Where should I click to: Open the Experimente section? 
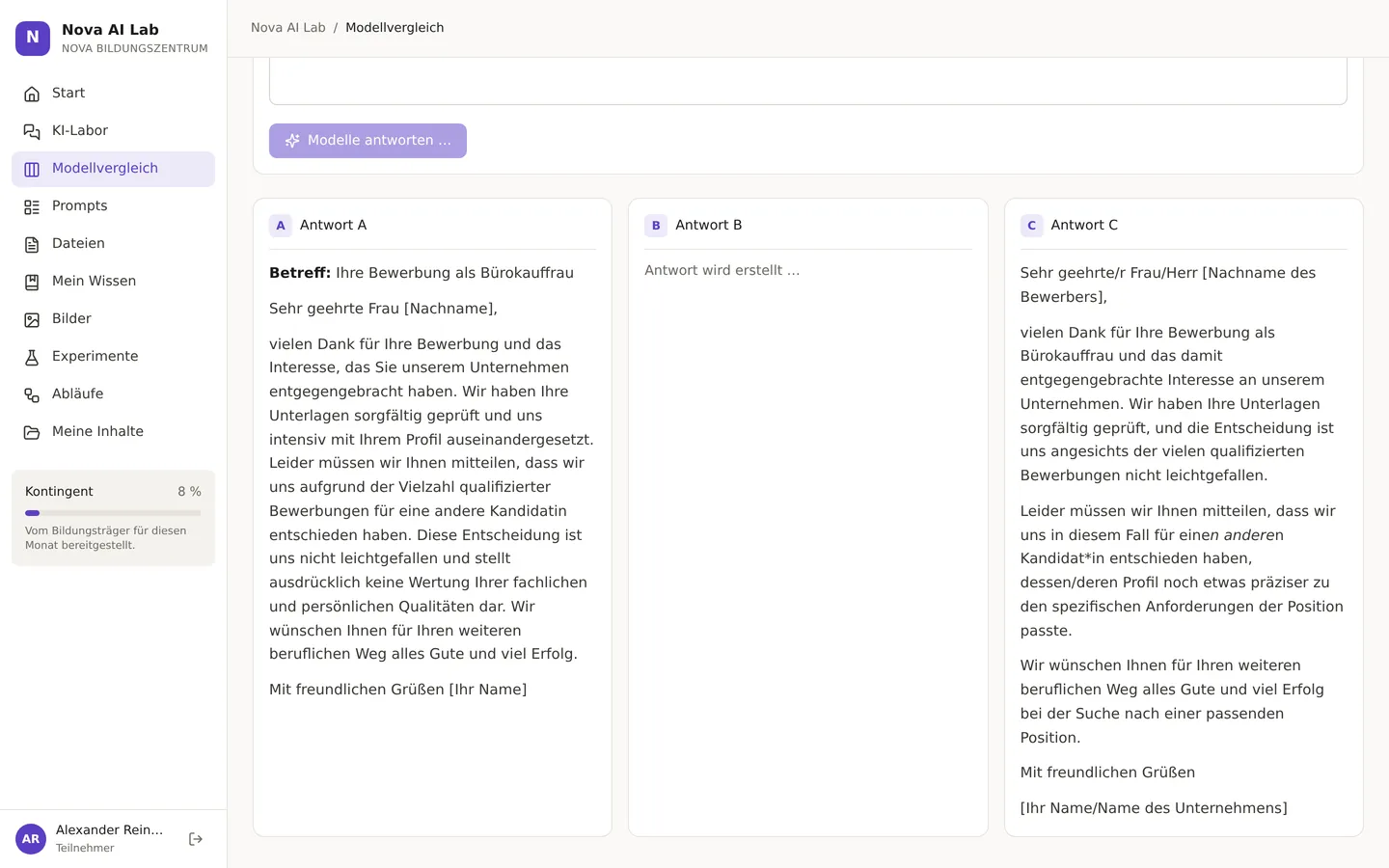pyautogui.click(x=113, y=357)
